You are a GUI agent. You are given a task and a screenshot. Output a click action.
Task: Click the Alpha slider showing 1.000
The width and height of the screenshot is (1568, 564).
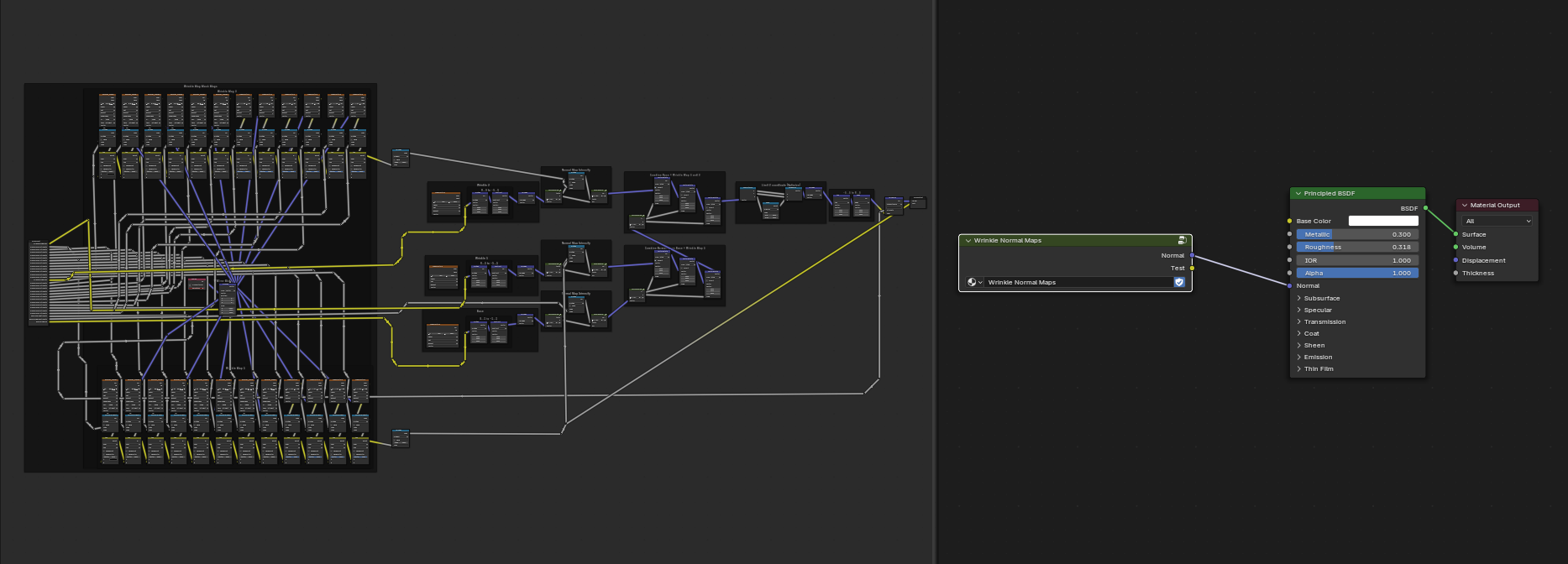pyautogui.click(x=1357, y=274)
